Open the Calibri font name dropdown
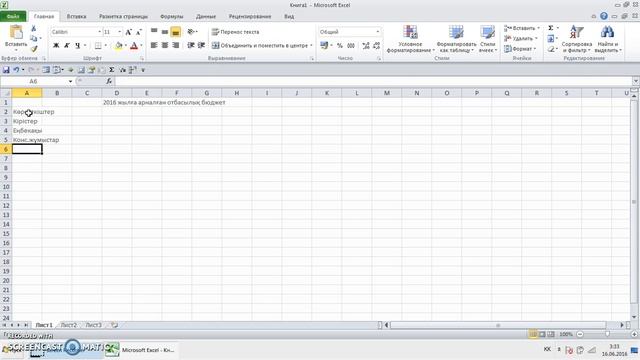 99,32
